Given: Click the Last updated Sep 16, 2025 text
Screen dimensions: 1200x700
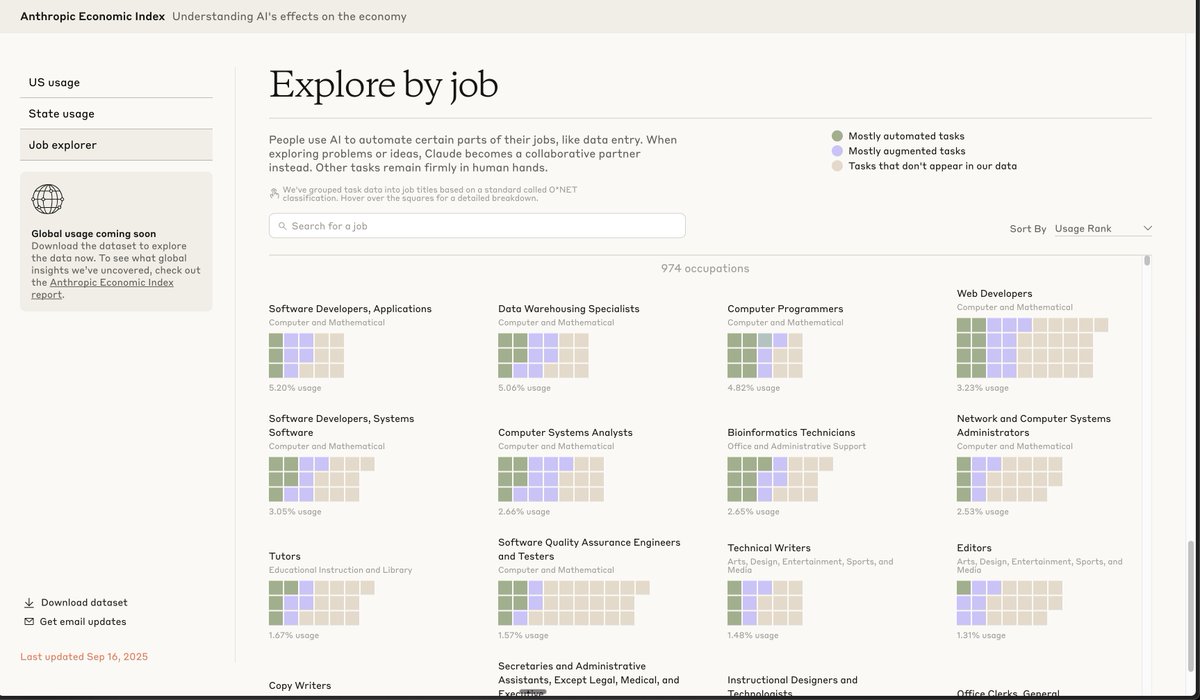Looking at the screenshot, I should coord(84,657).
